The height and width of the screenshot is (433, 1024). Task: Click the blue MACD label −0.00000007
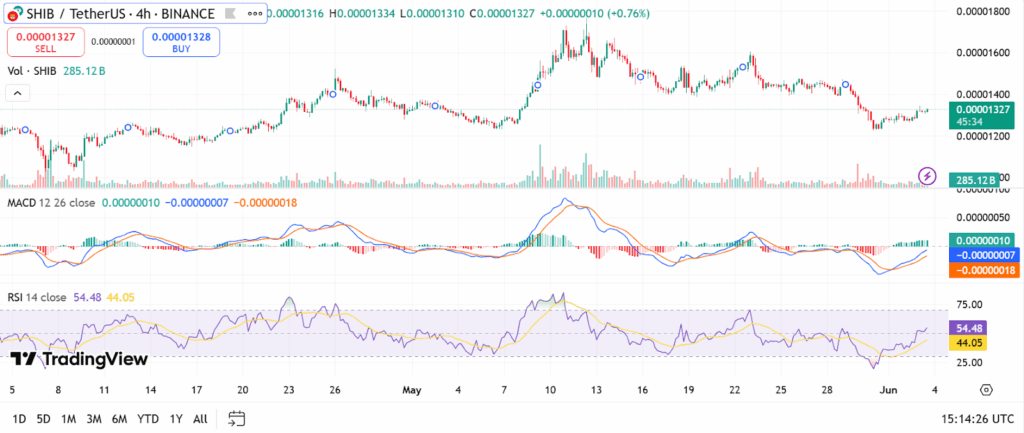(x=984, y=255)
